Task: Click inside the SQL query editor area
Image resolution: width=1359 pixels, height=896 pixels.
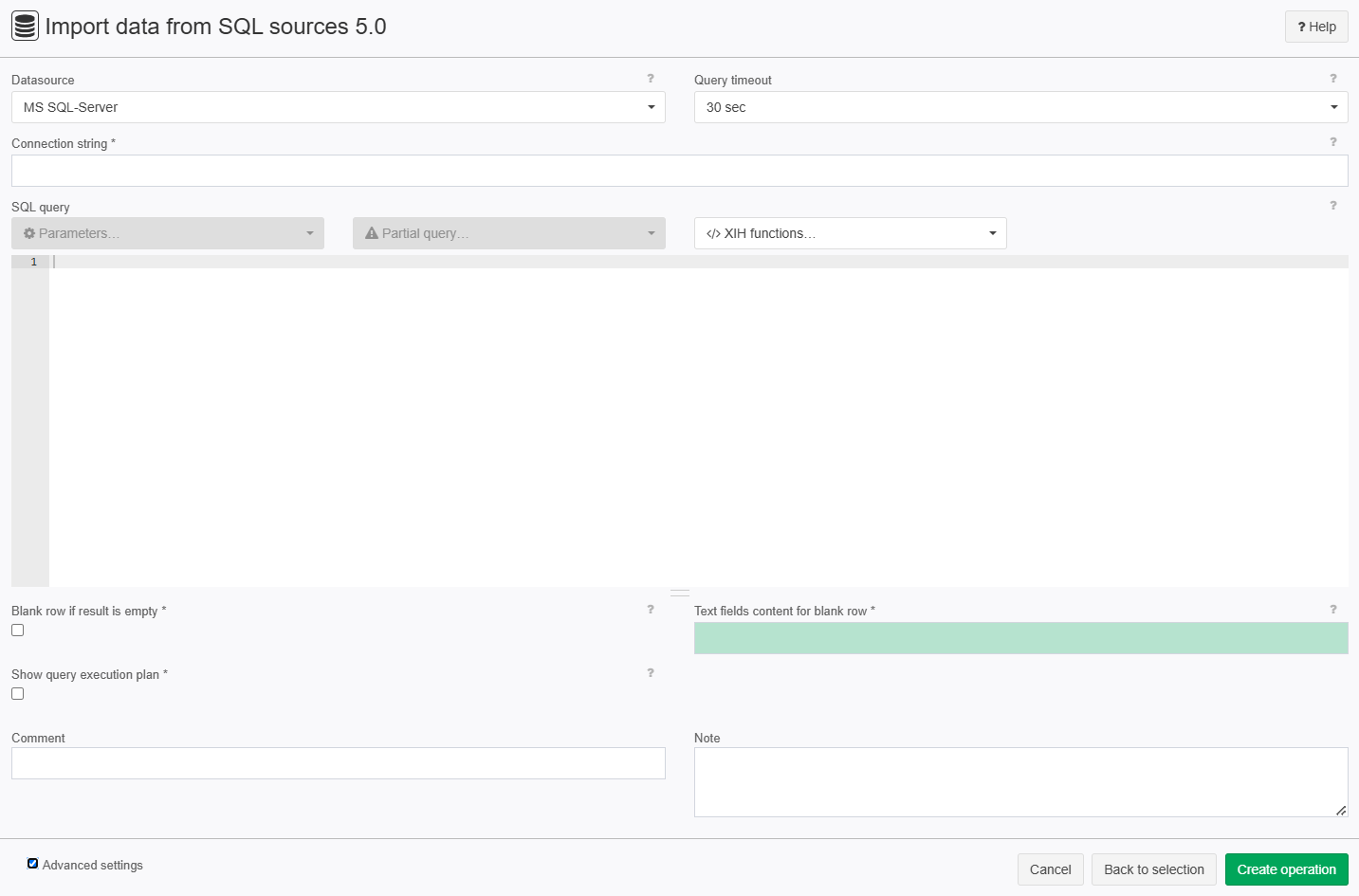Action: point(699,421)
